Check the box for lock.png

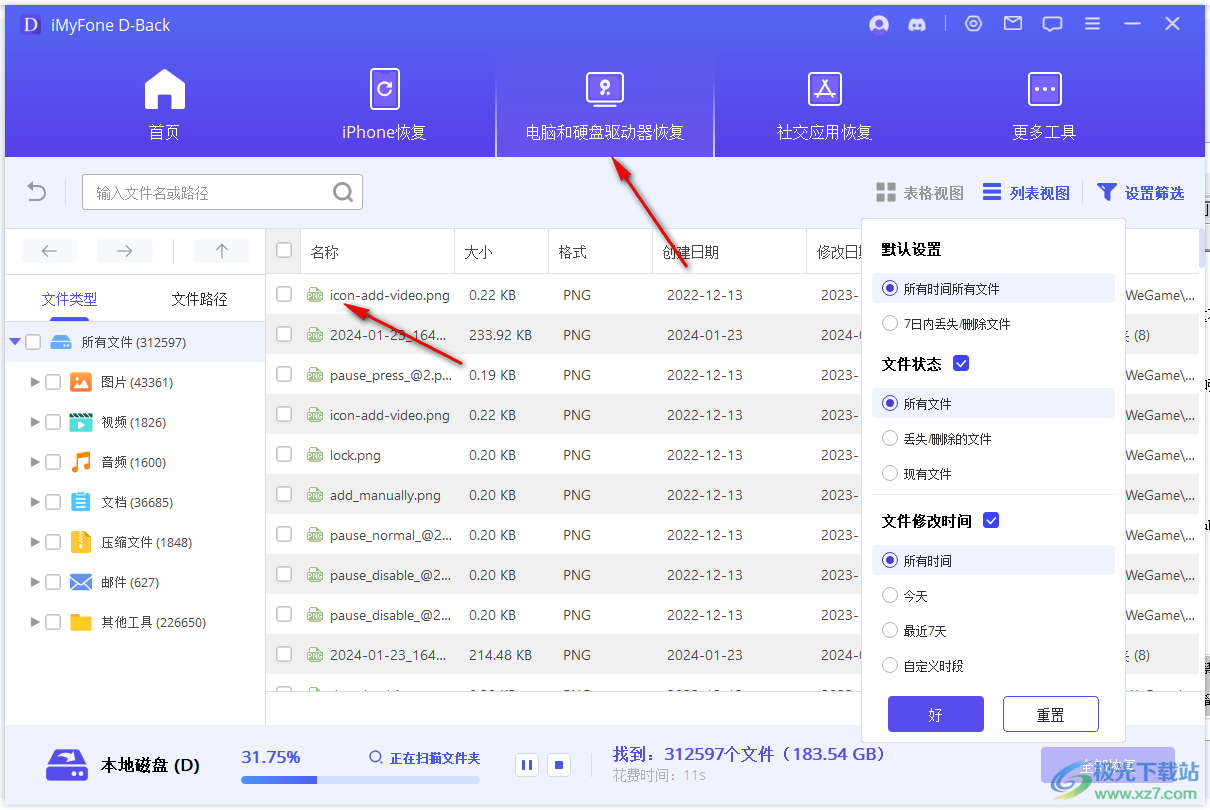click(x=284, y=454)
